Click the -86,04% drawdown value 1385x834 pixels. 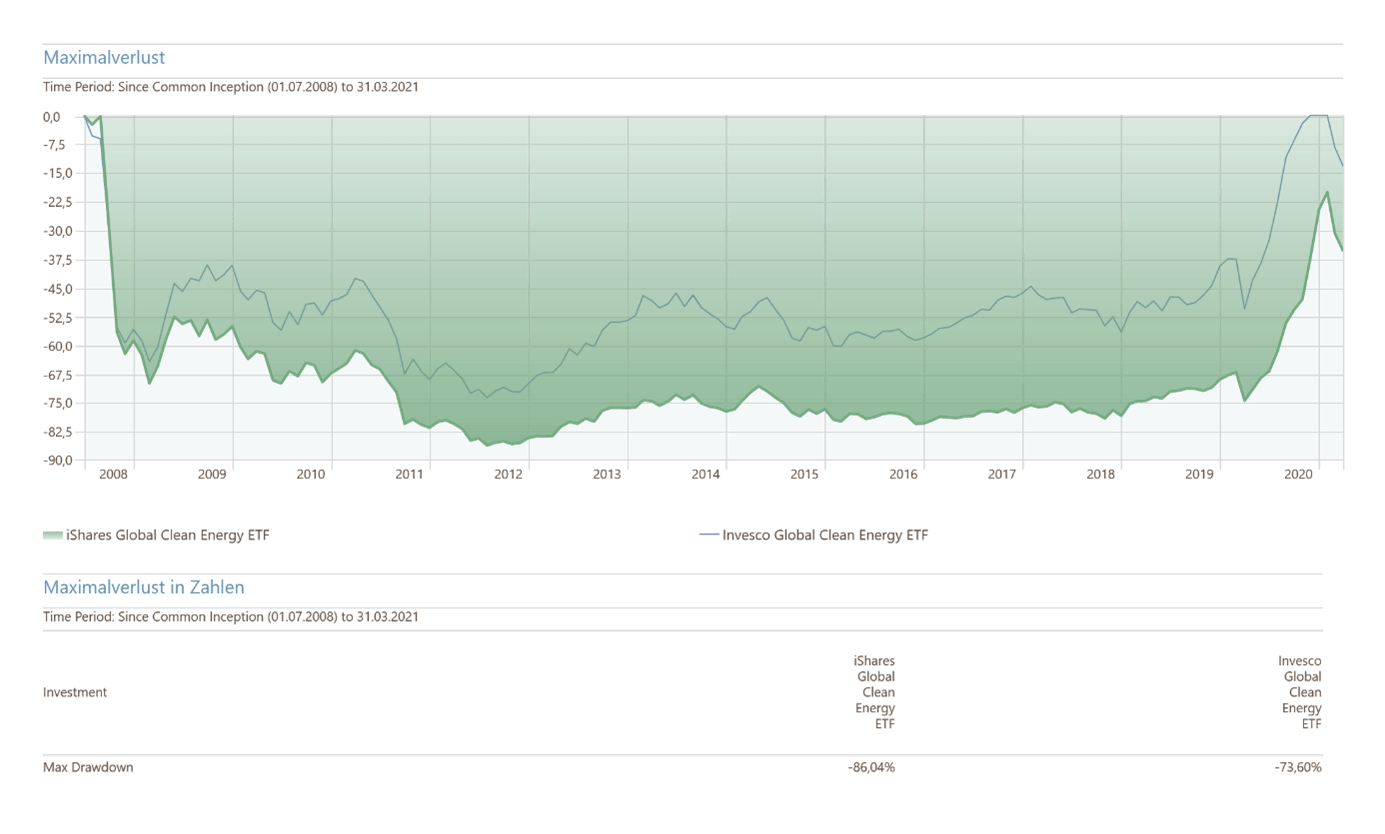tap(871, 767)
